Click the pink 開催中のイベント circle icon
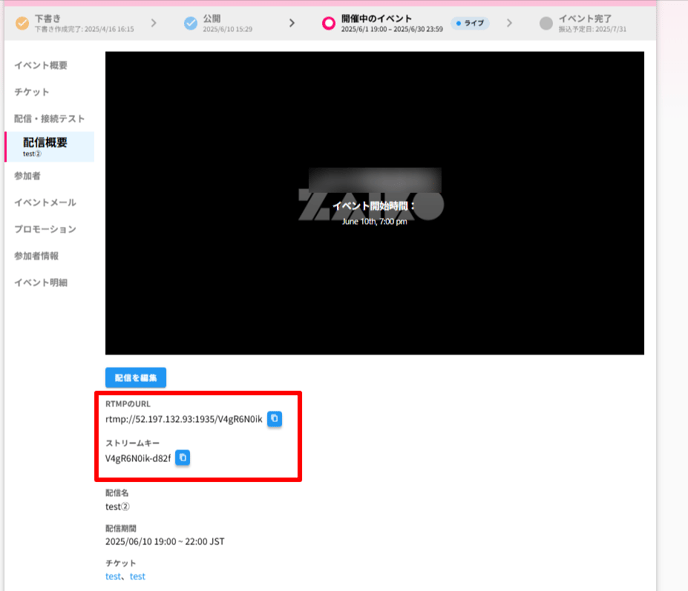This screenshot has height=591, width=688. (328, 23)
